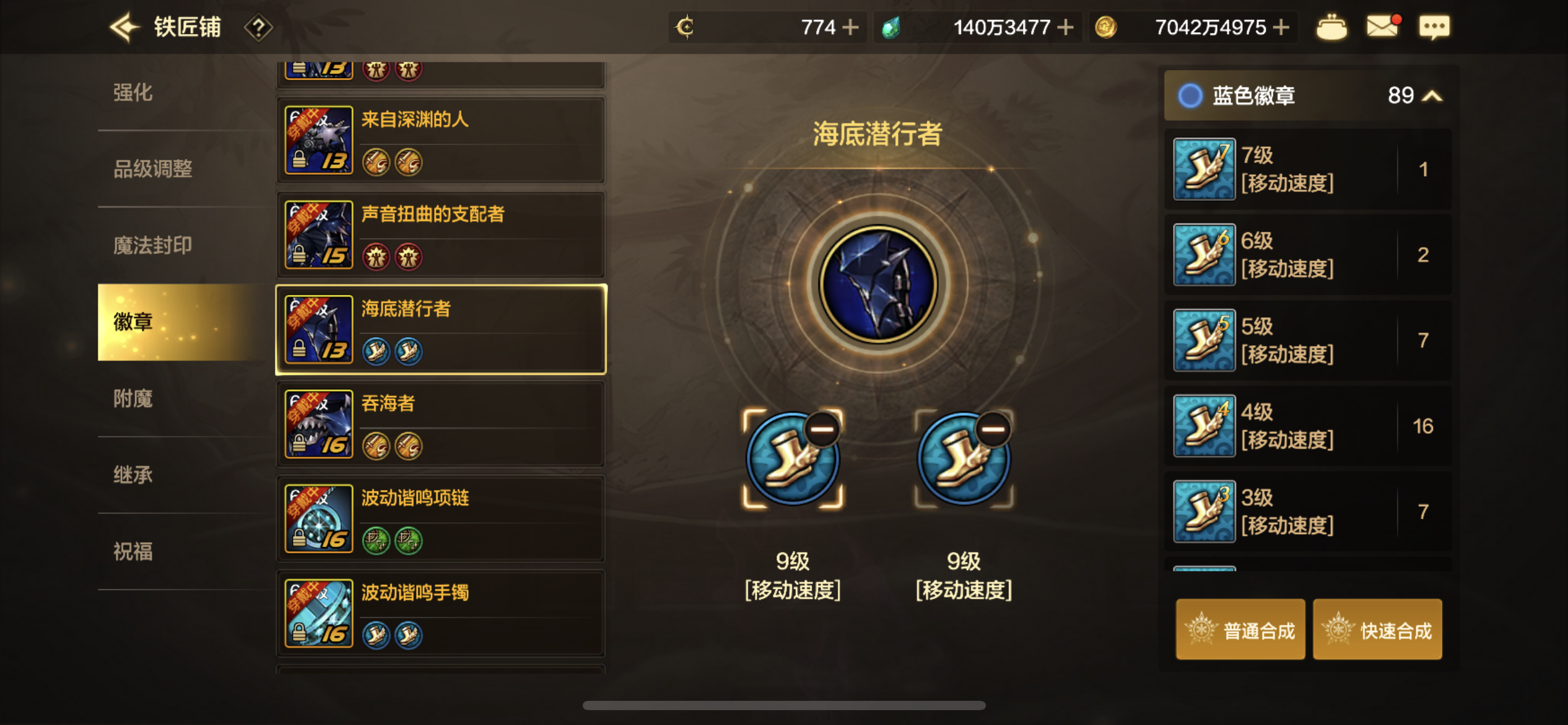The height and width of the screenshot is (725, 1568).
Task: Open the purse bag icon
Action: pos(1331,27)
